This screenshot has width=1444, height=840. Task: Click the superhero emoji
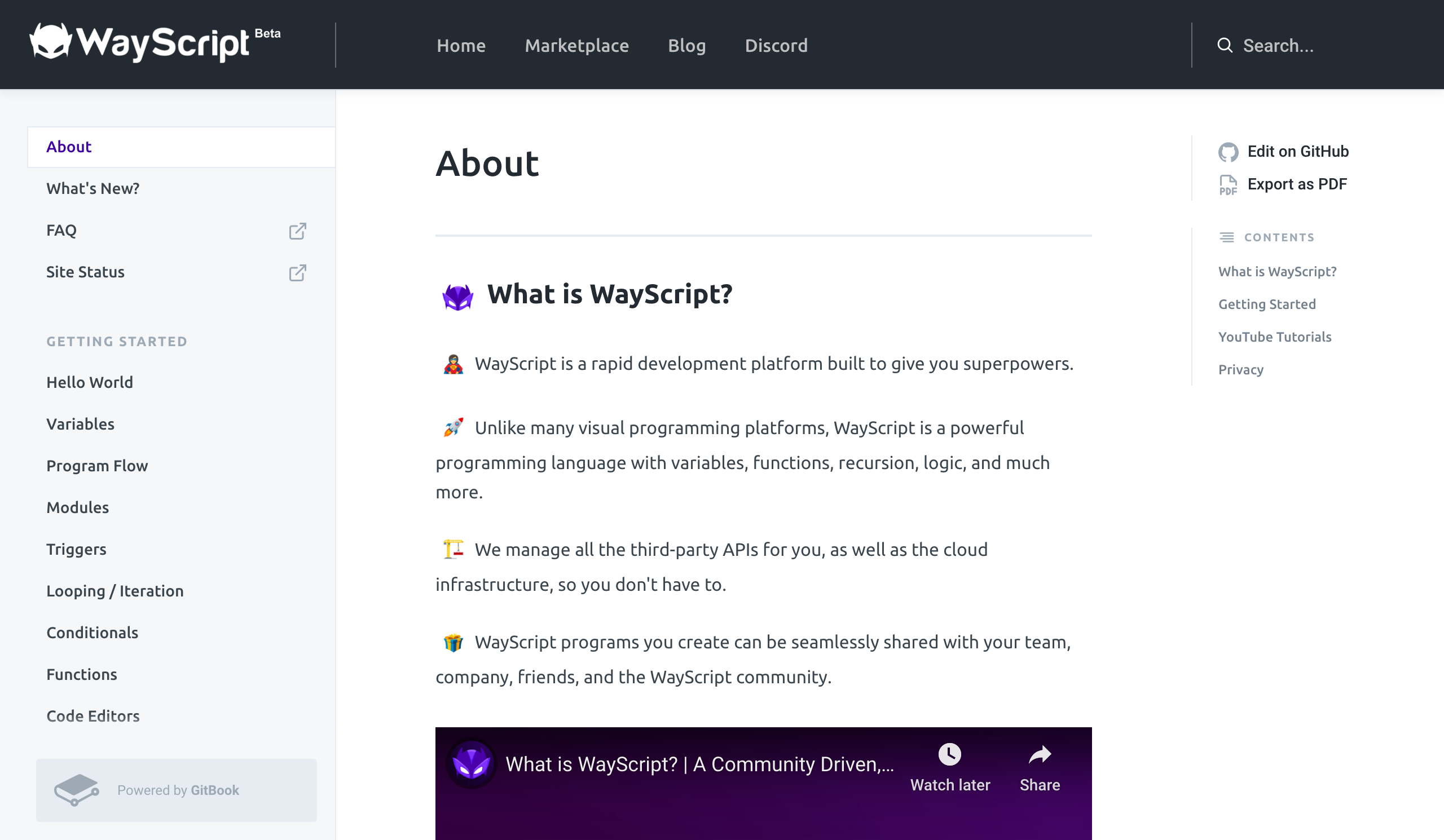[453, 364]
